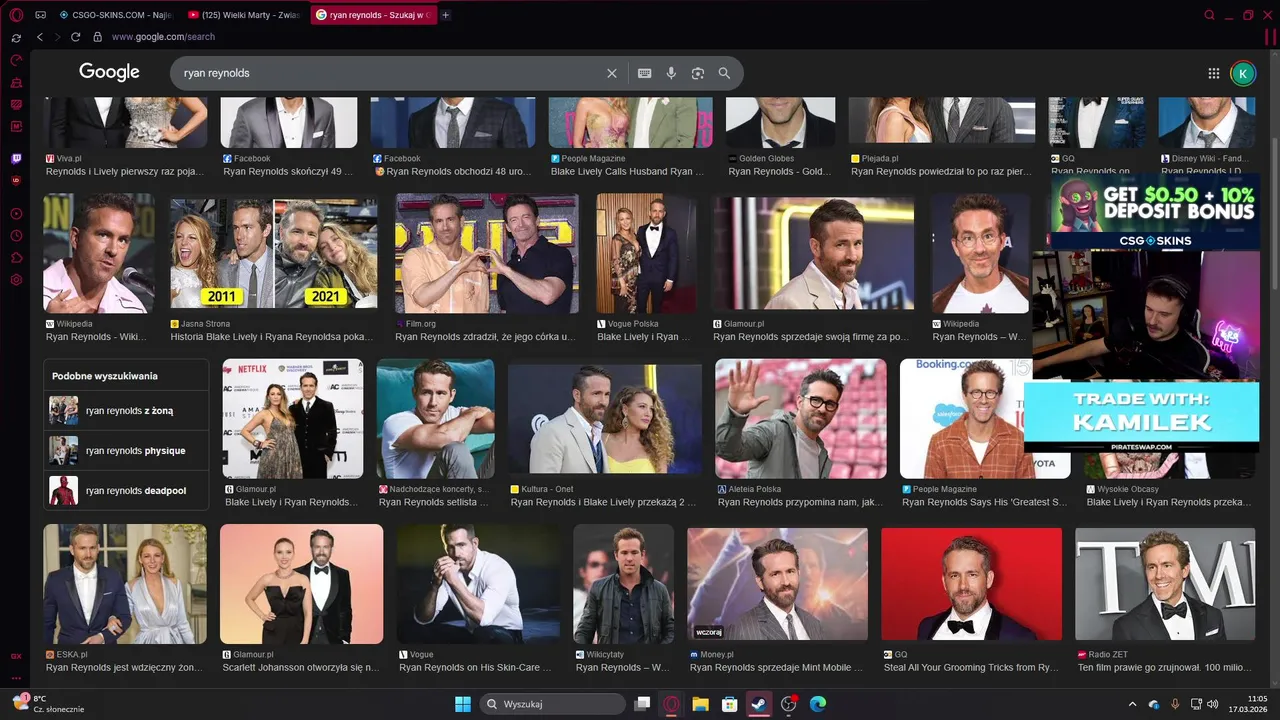Open the Twitch panel in sidebar
This screenshot has height=720, width=1280.
tap(16, 159)
